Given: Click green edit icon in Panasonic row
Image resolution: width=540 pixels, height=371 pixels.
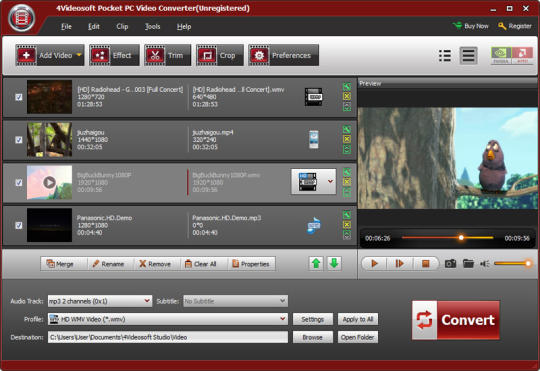Looking at the screenshot, I should [x=347, y=215].
